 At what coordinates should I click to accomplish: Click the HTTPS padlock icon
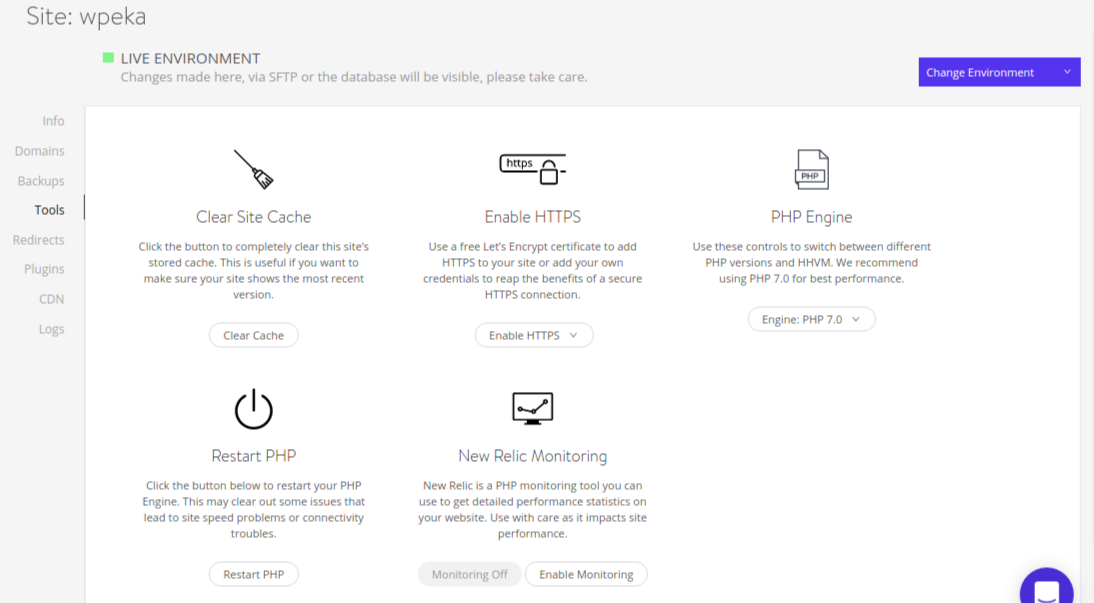[x=533, y=167]
